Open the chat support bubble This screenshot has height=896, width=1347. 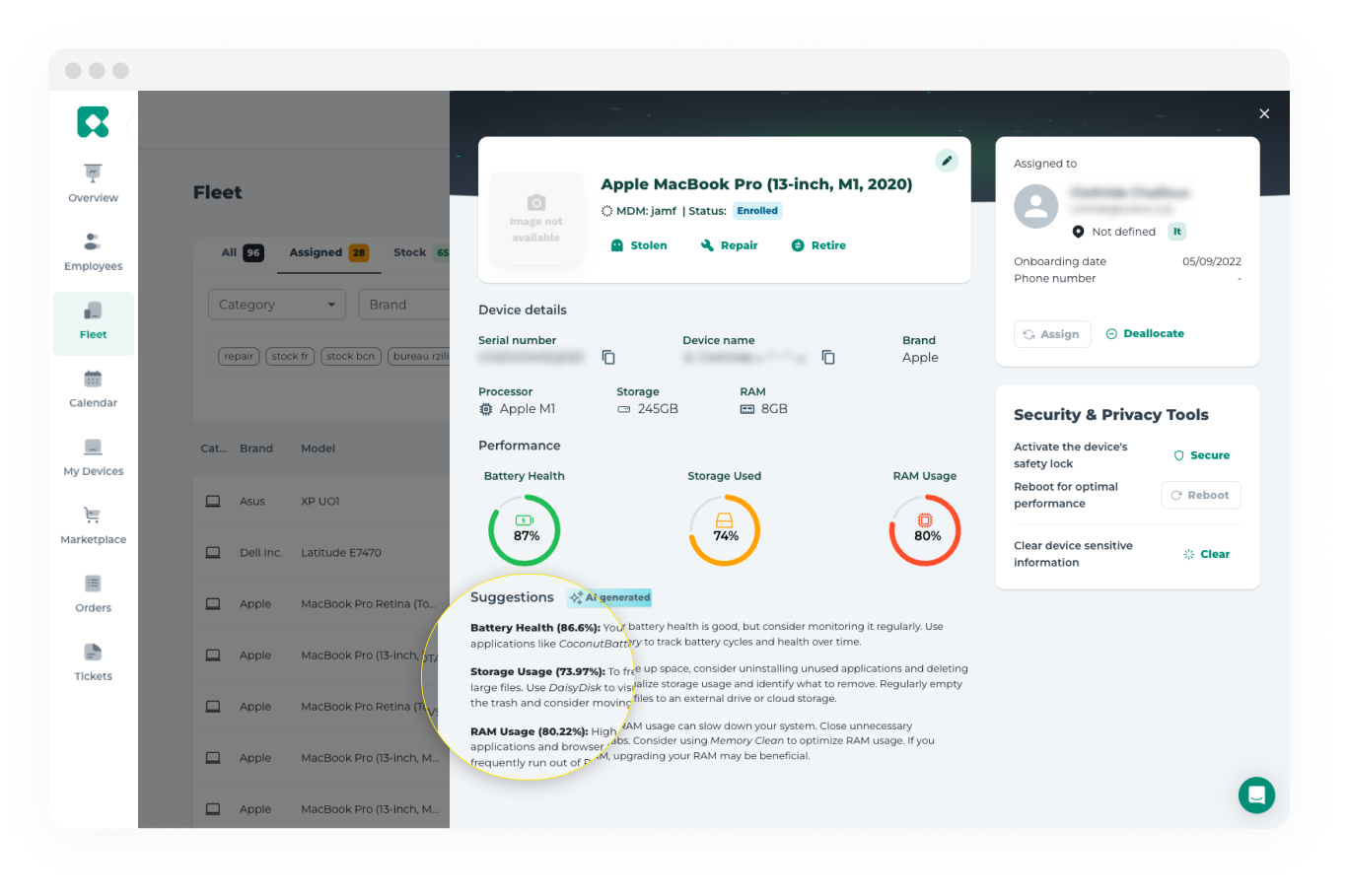1256,794
